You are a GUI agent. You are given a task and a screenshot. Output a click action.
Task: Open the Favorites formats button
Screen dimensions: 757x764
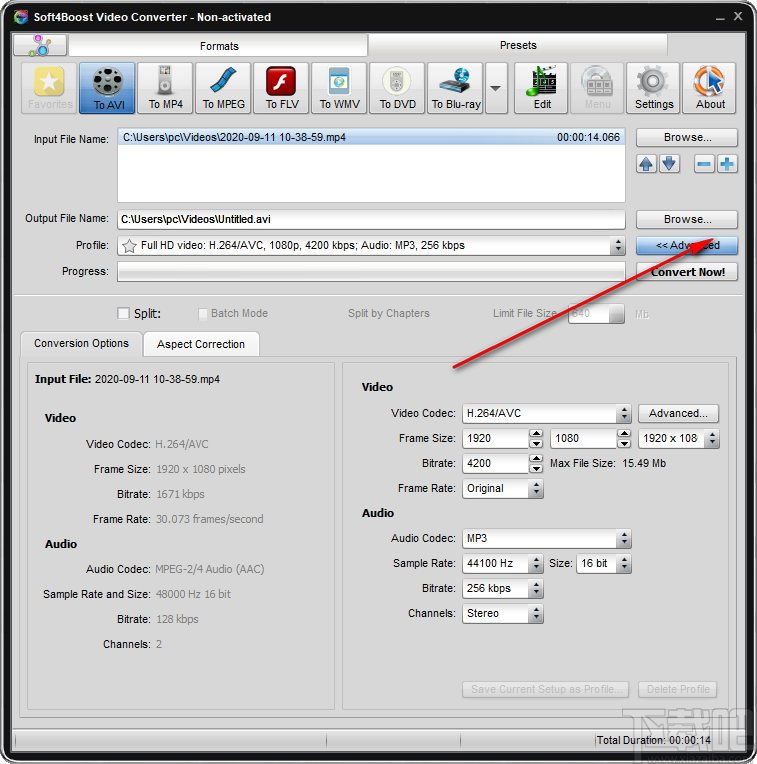pos(49,88)
